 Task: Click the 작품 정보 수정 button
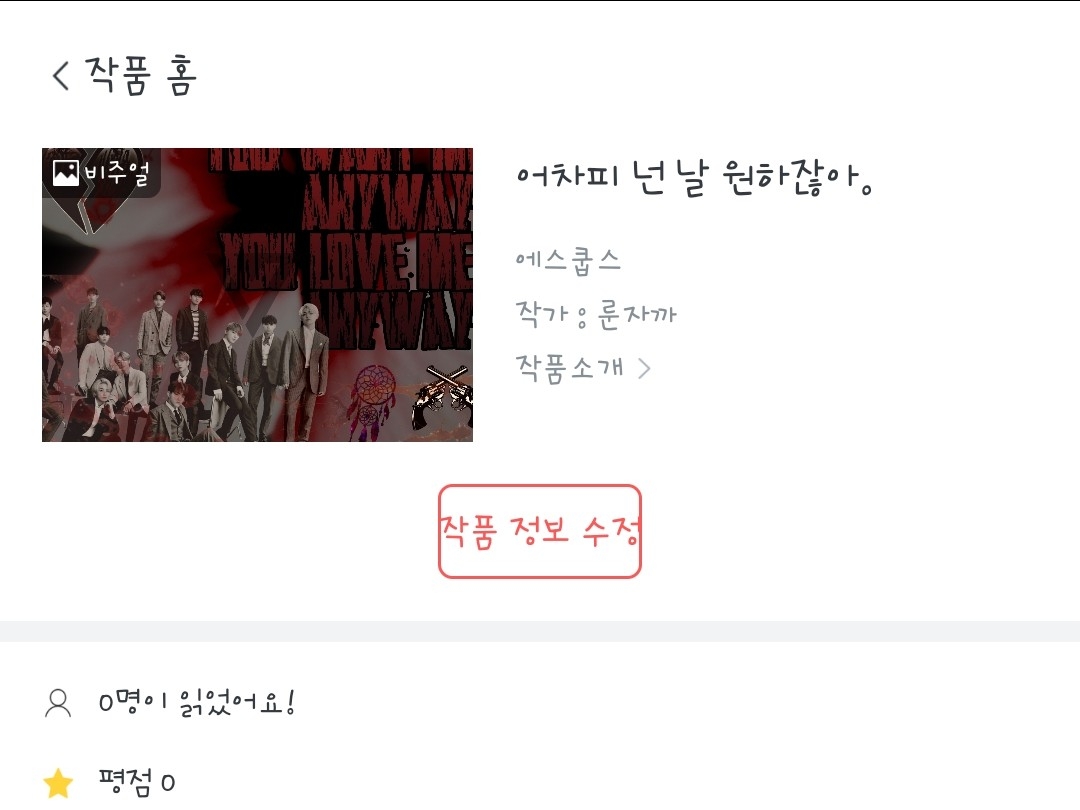tap(540, 532)
